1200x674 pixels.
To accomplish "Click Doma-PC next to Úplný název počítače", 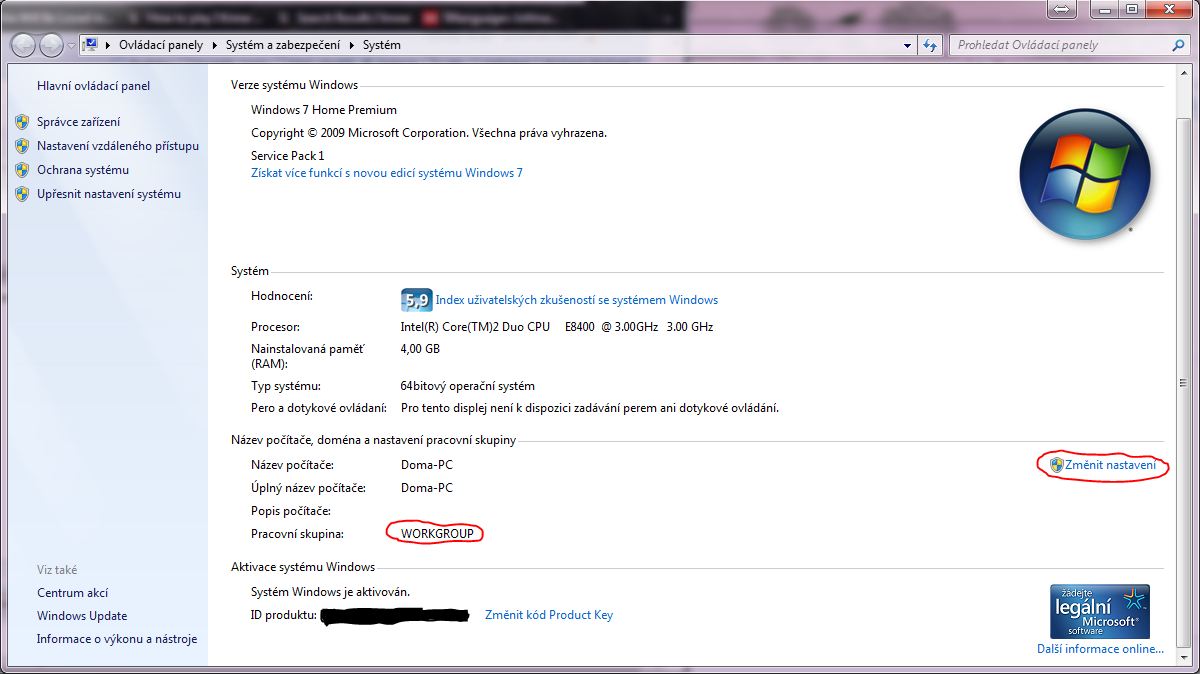I will (427, 488).
